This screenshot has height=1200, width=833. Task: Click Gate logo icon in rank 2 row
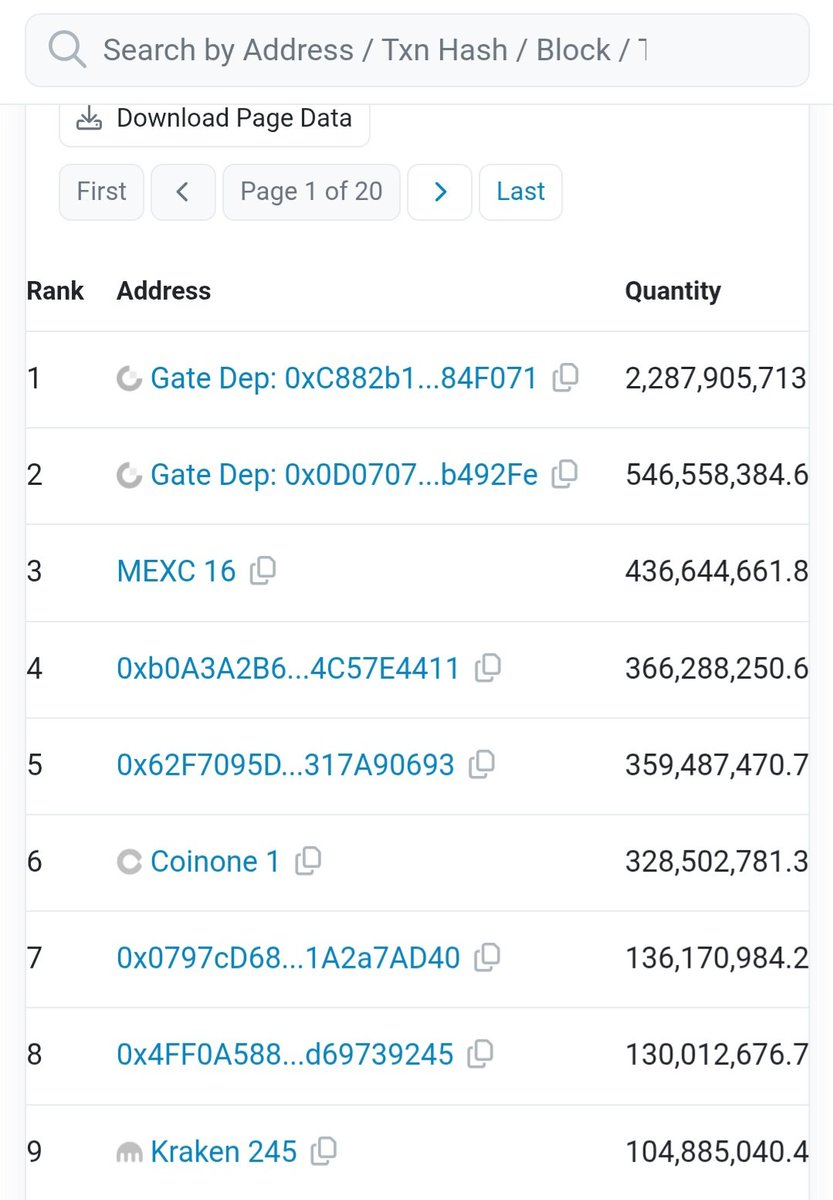pyautogui.click(x=129, y=475)
